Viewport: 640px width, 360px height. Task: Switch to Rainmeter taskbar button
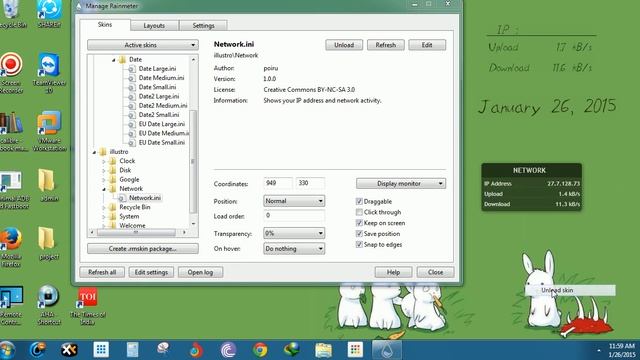pos(387,350)
